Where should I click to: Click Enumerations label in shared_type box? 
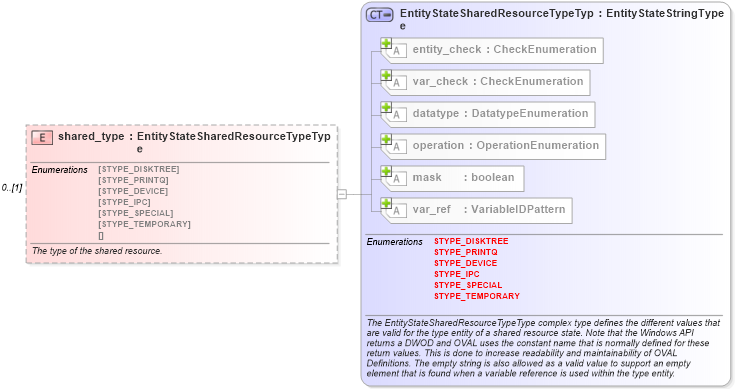pos(60,170)
